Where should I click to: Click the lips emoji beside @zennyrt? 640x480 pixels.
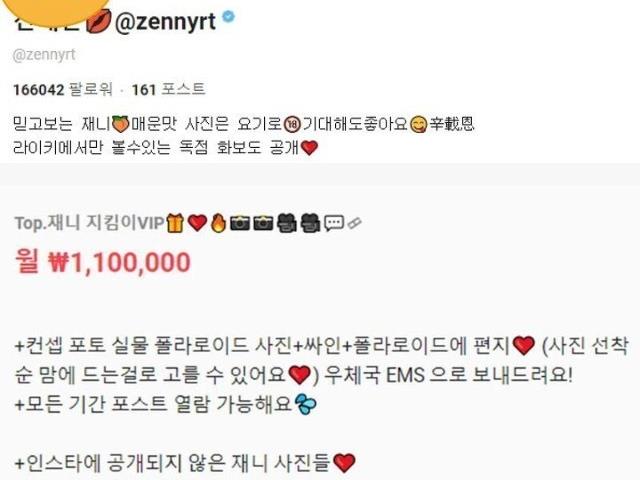pos(98,22)
